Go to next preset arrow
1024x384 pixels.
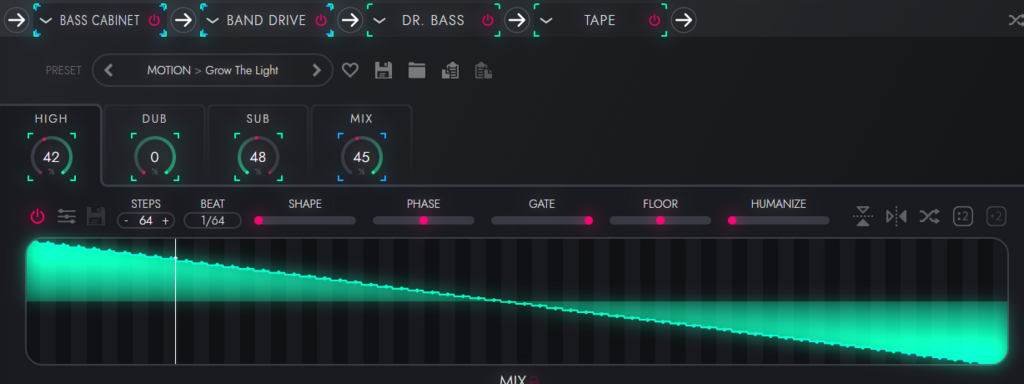pos(317,71)
